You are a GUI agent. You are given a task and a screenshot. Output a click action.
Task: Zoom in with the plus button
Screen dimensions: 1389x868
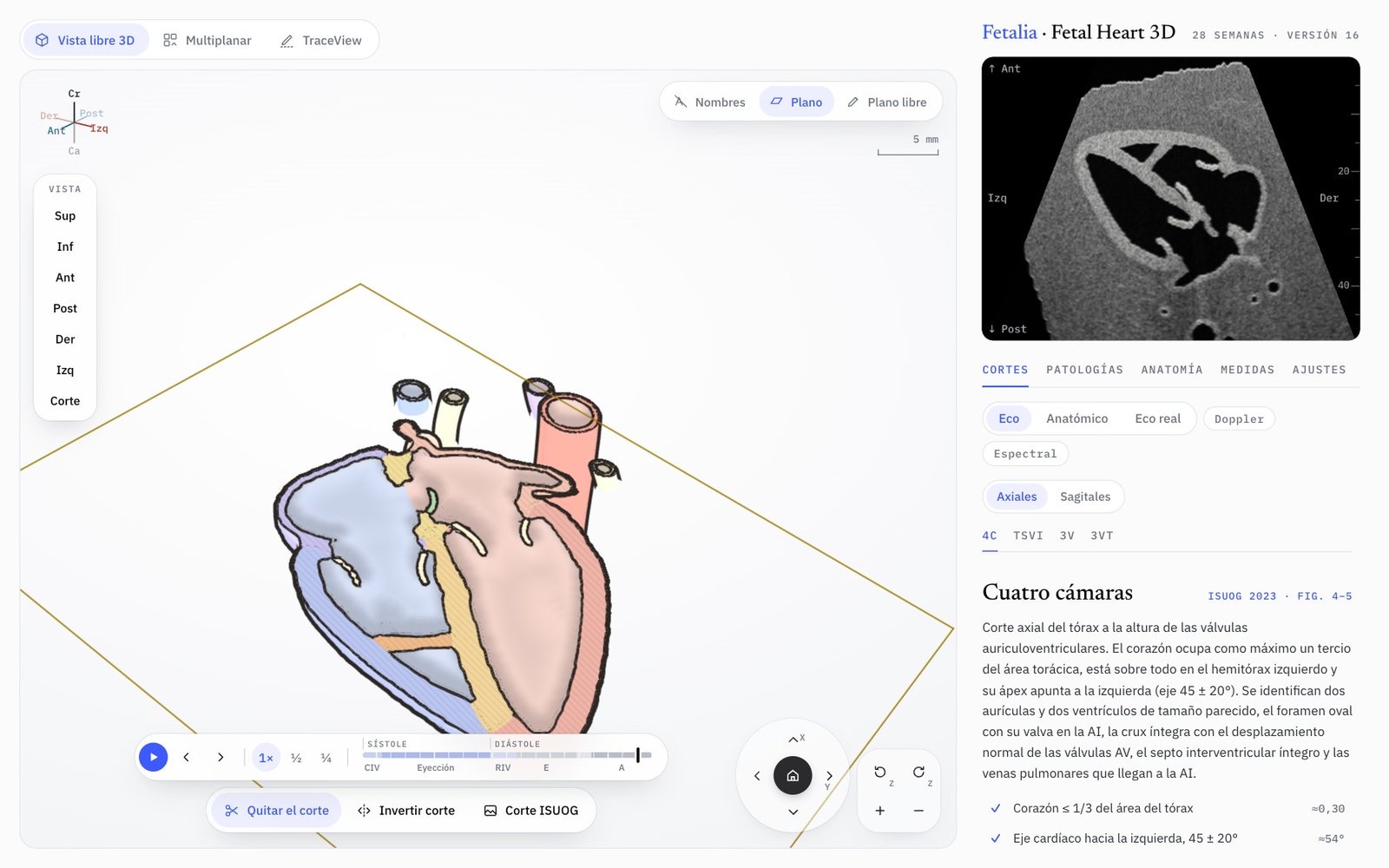880,811
